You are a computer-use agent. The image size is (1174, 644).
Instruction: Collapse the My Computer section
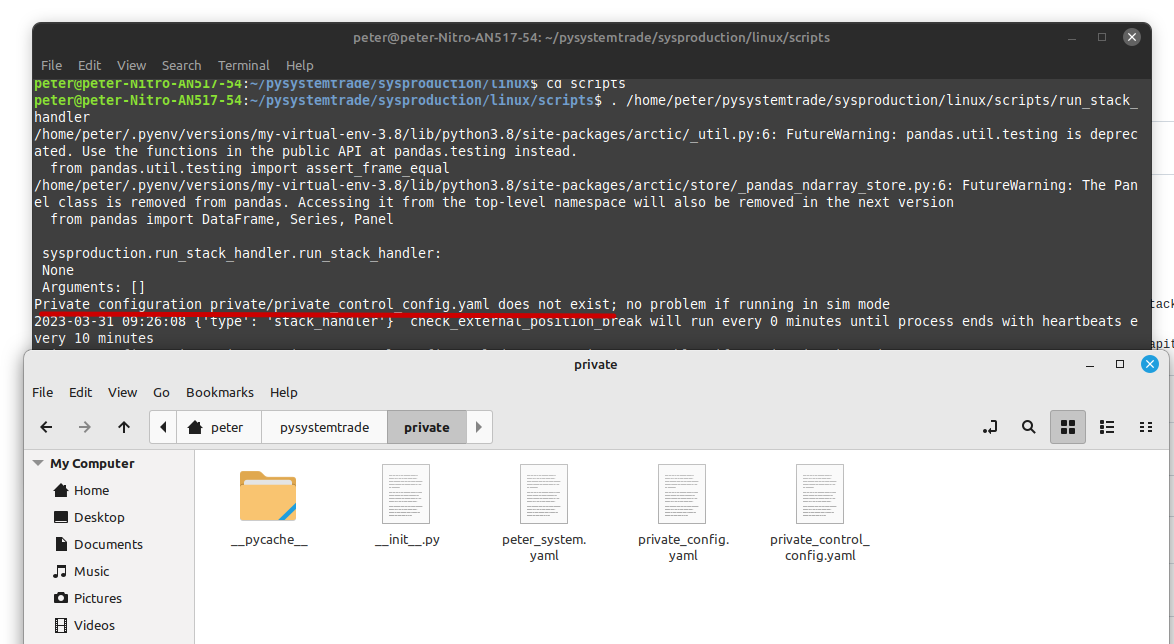[38, 463]
